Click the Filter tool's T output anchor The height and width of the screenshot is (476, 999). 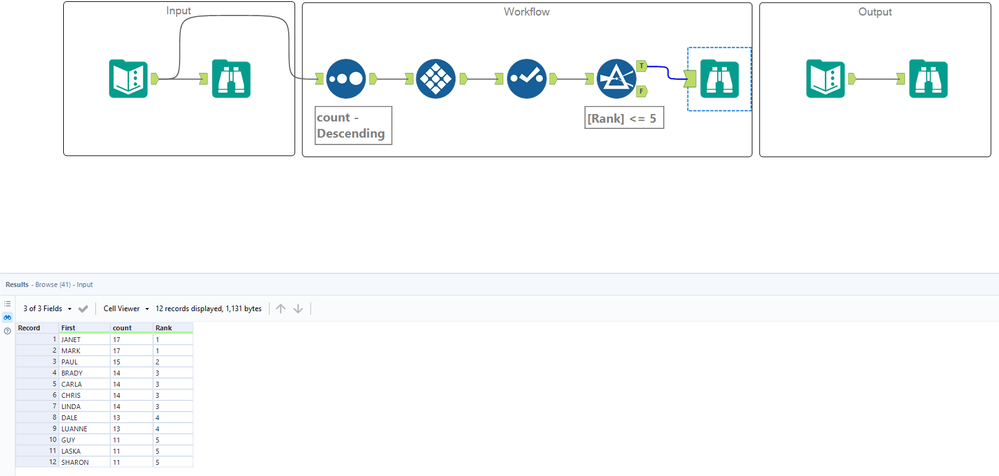click(x=642, y=66)
